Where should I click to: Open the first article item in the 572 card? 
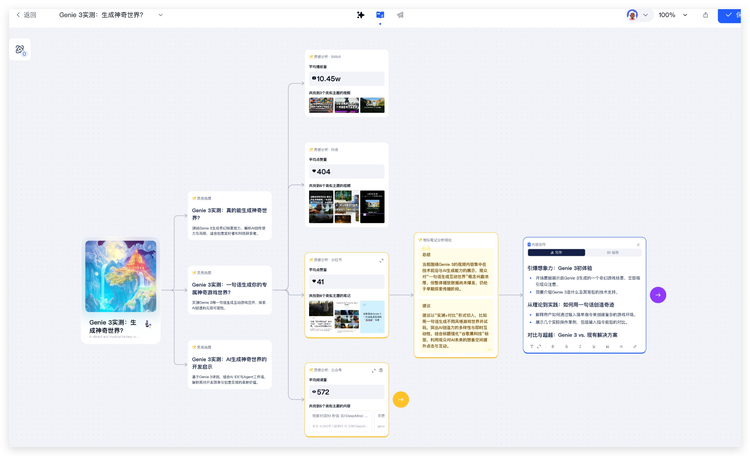[341, 421]
